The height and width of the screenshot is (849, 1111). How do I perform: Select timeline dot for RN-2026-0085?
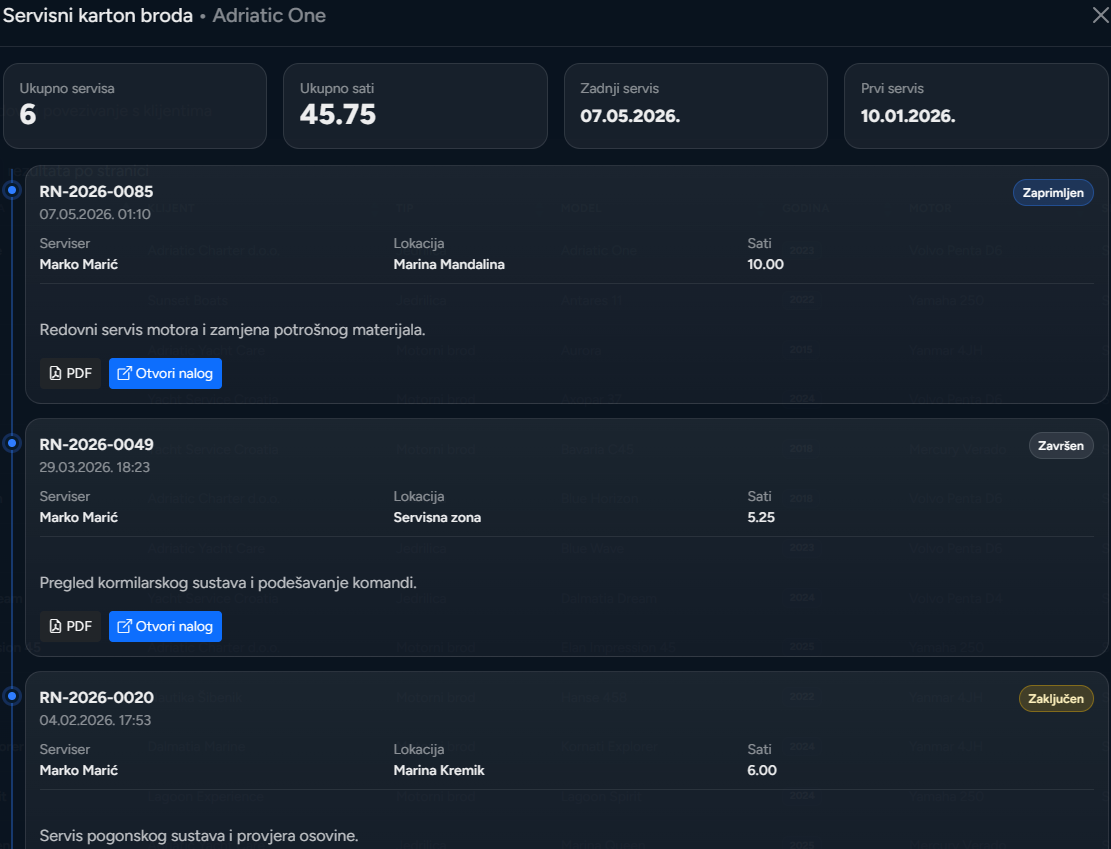tap(12, 190)
